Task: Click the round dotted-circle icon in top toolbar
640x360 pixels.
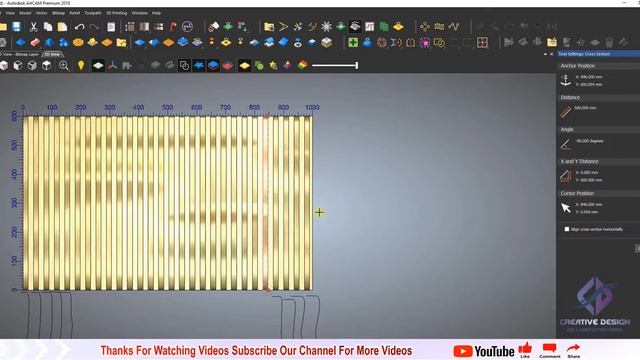Action: (x=187, y=27)
